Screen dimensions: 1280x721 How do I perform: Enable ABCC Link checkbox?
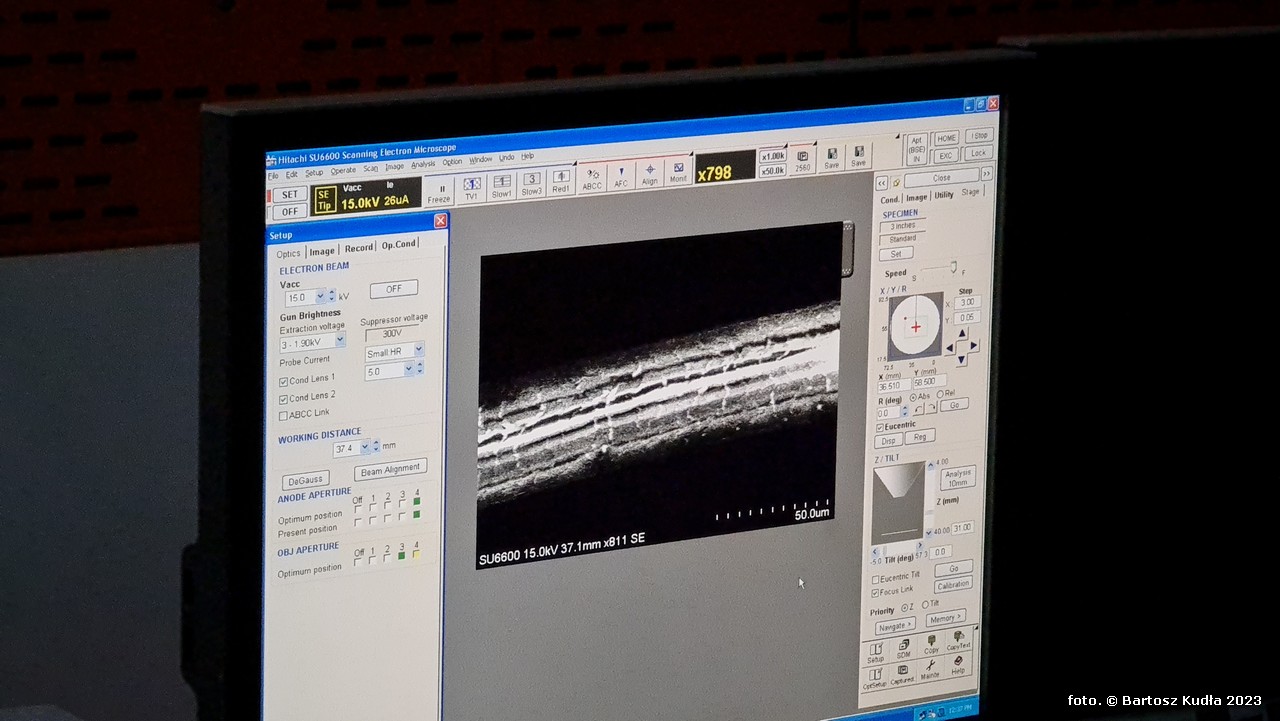point(284,414)
